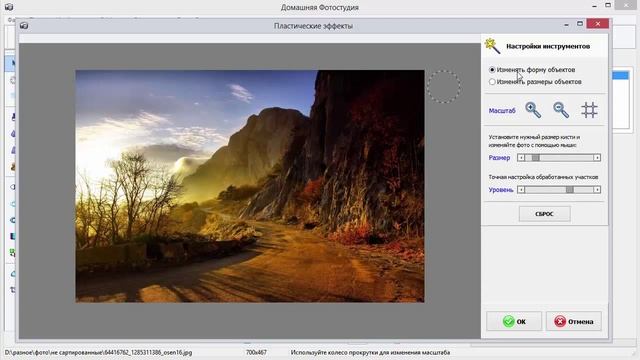Viewport: 640px width, 360px height.
Task: Click the zoom in magnifier icon
Action: click(x=533, y=110)
